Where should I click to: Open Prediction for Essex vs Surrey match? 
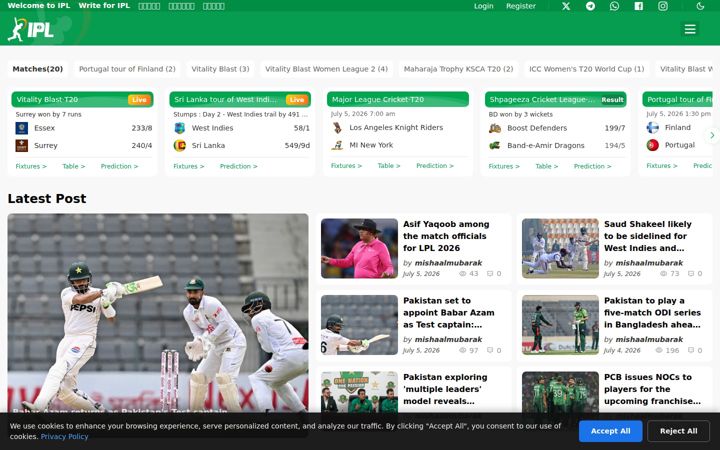pyautogui.click(x=119, y=166)
